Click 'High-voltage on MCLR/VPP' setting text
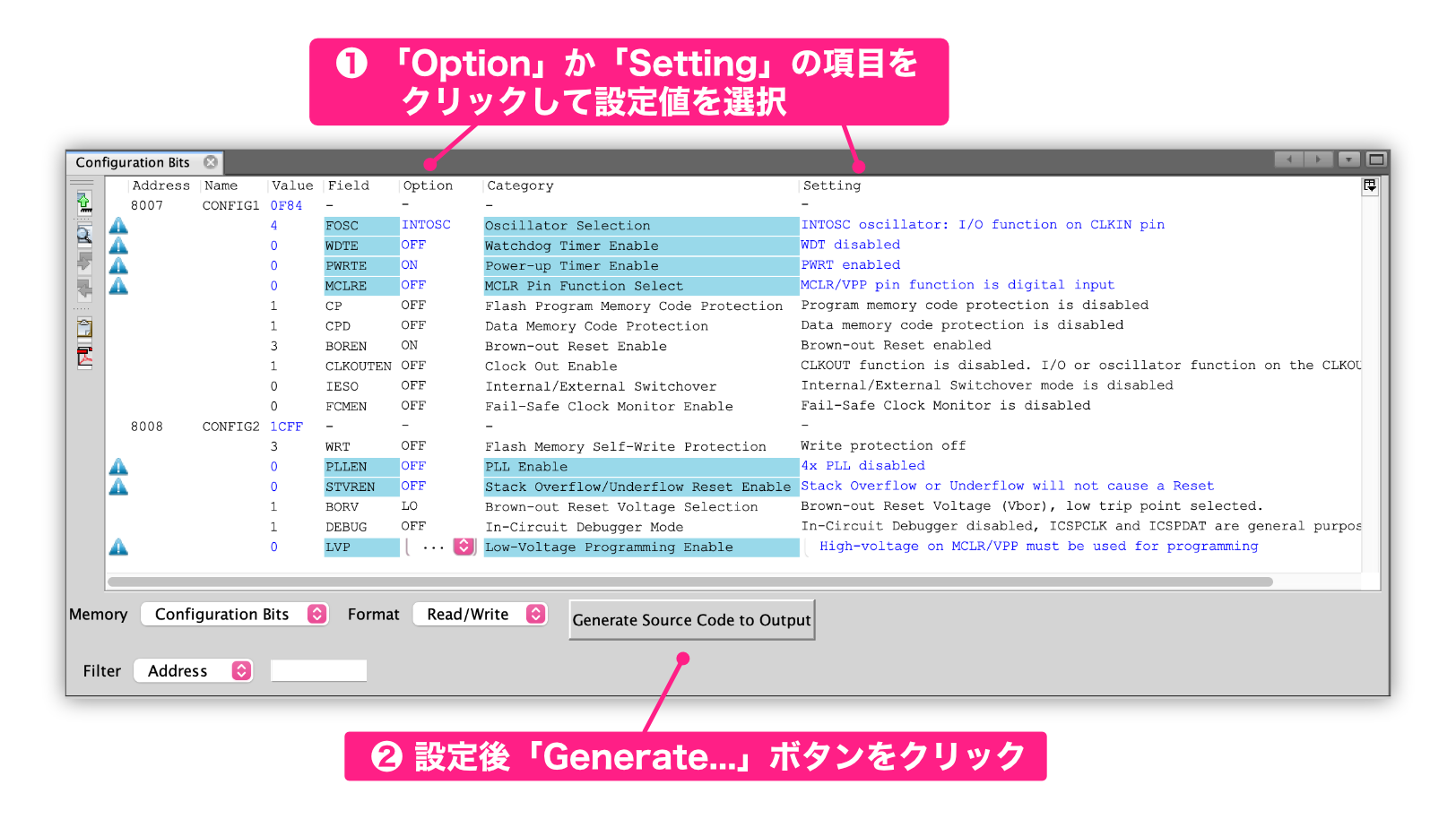 (1039, 547)
